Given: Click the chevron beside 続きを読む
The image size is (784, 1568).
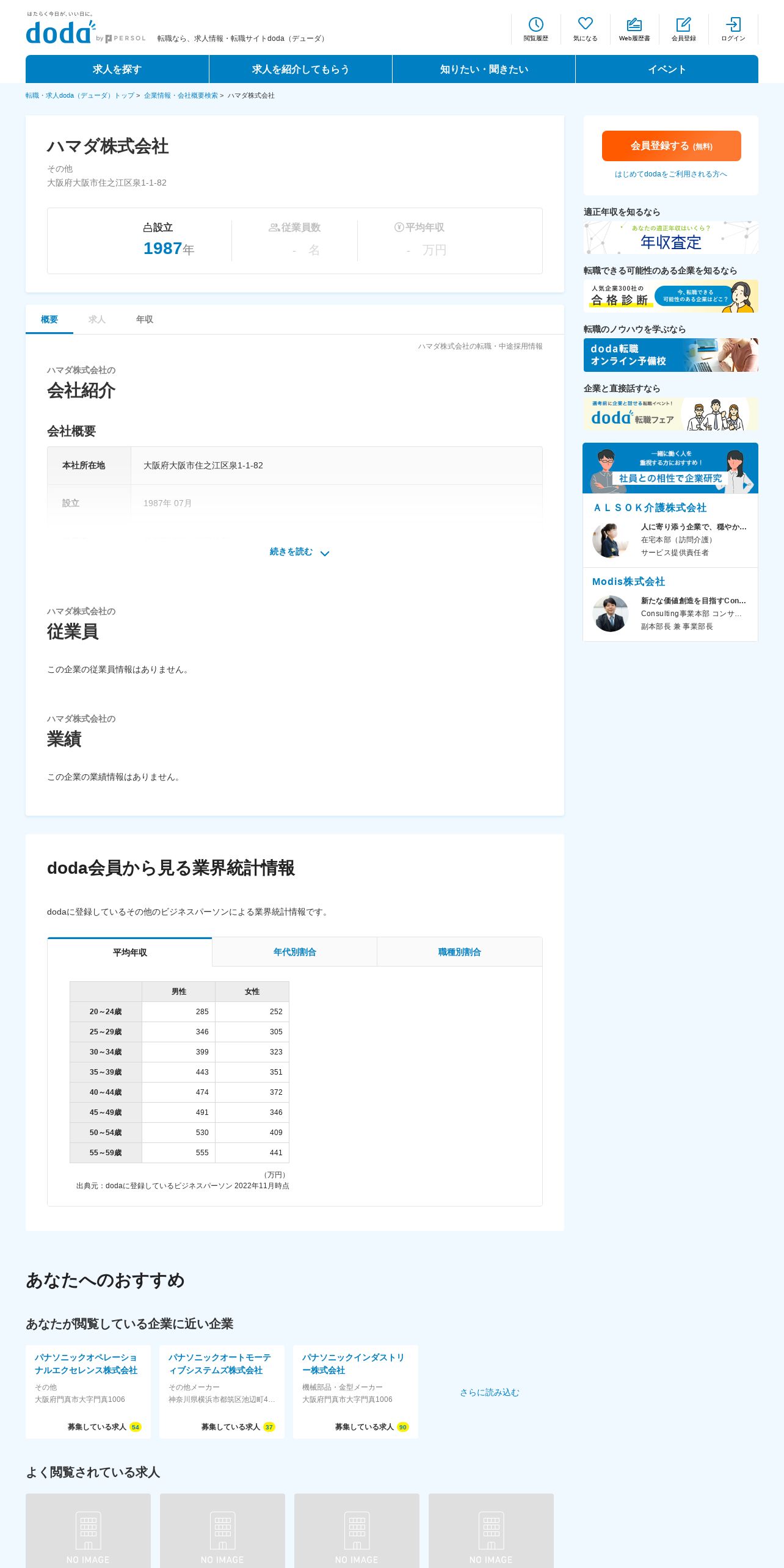Looking at the screenshot, I should coord(325,553).
